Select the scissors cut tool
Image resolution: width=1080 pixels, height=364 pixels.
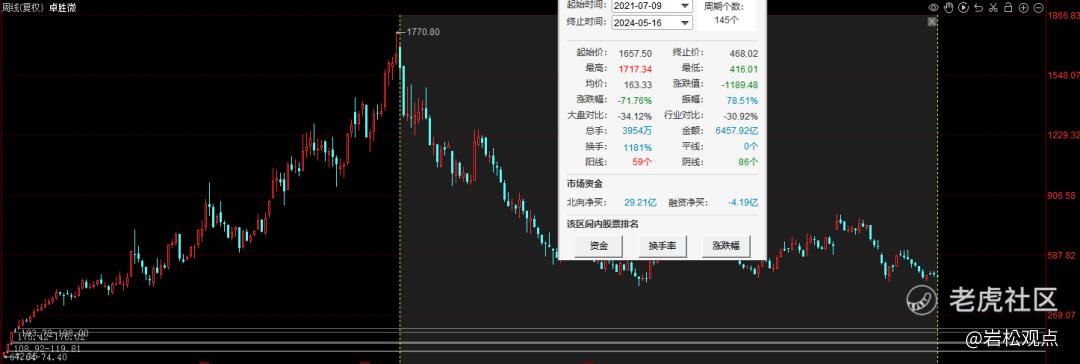coord(993,8)
